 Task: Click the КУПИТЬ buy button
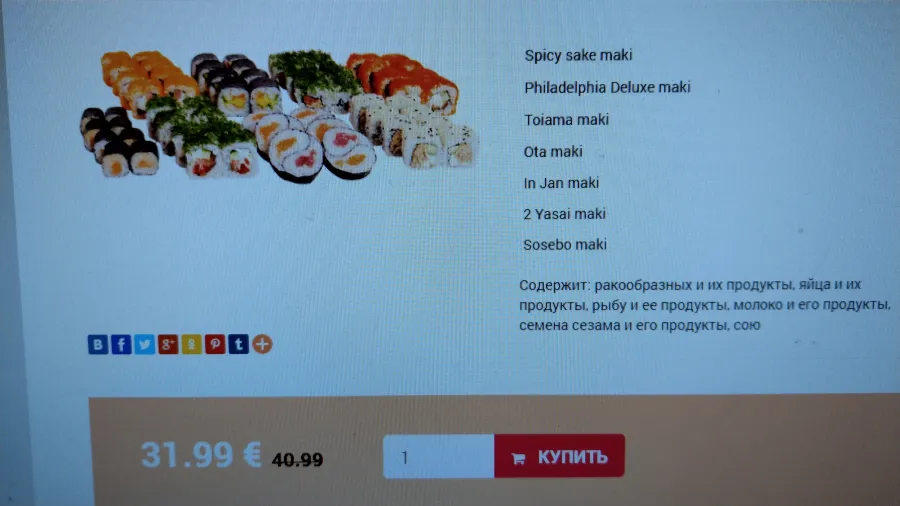tap(559, 456)
